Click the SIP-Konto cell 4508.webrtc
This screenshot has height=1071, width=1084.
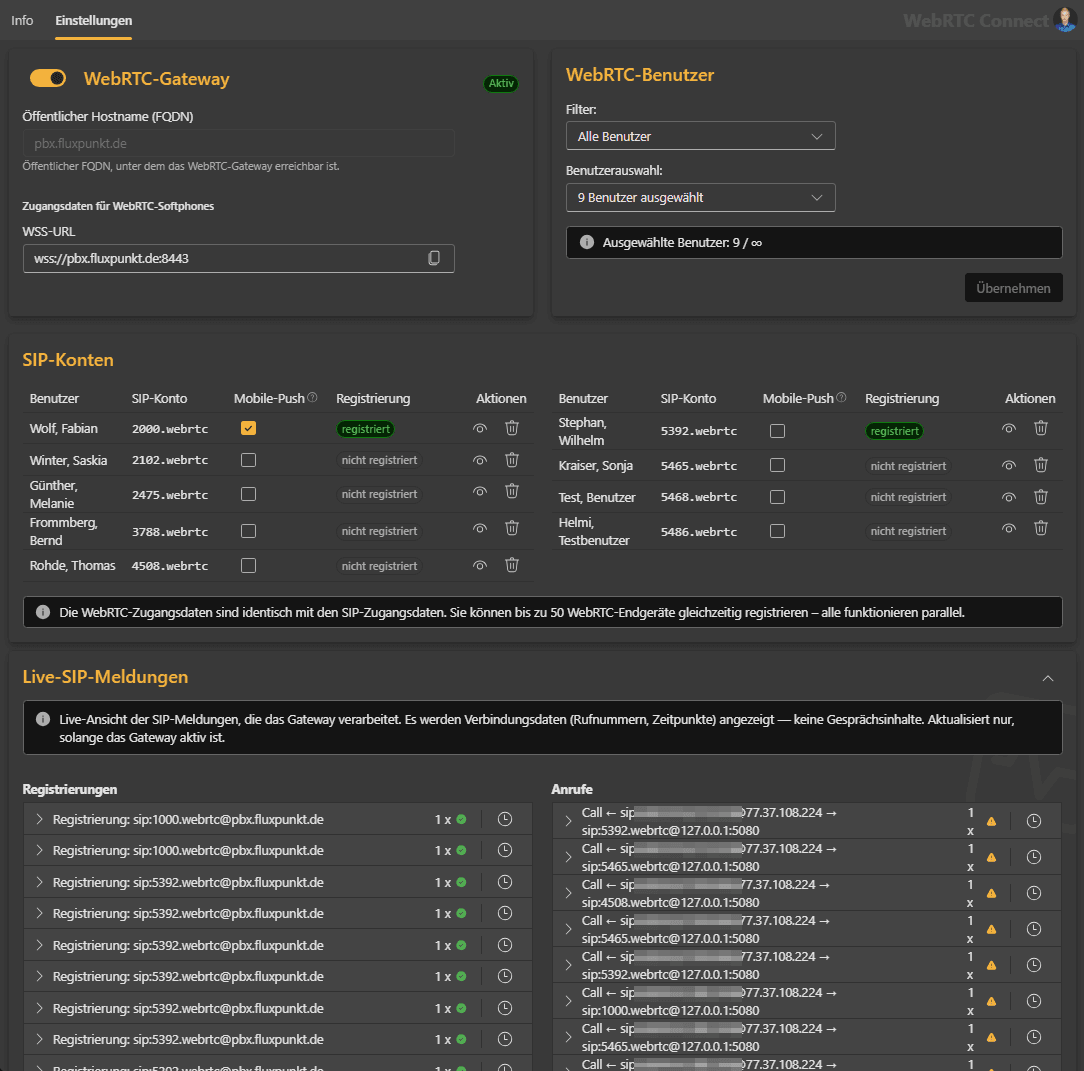pos(169,566)
